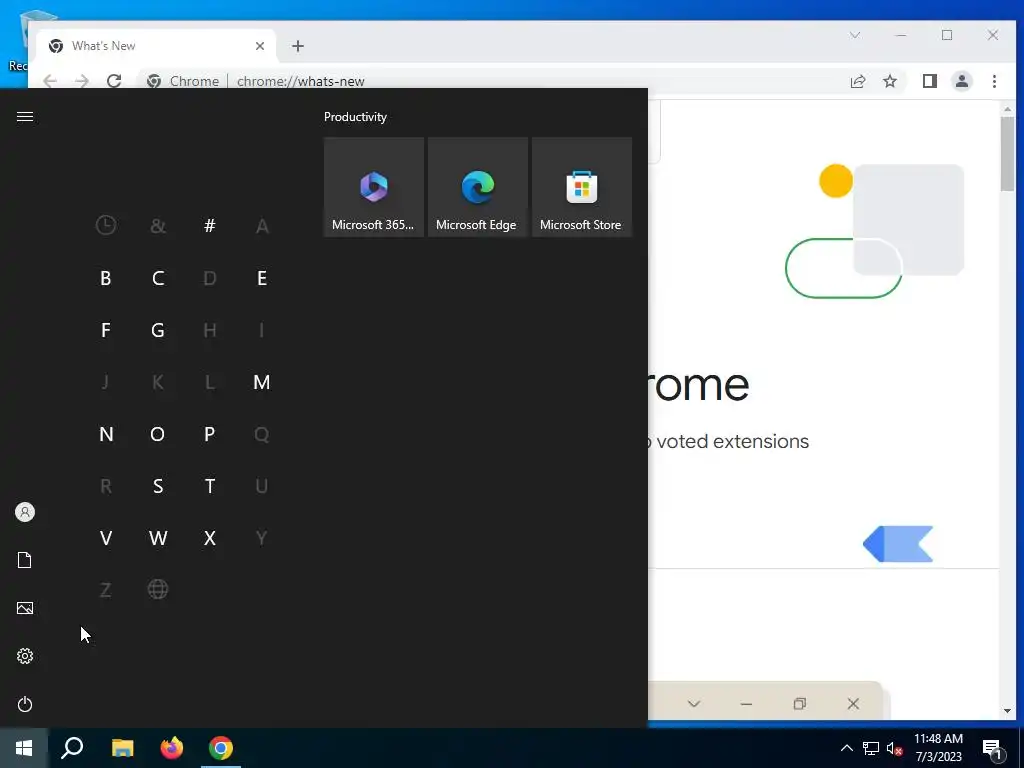The height and width of the screenshot is (768, 1024).
Task: Open network status tray icon
Action: (x=871, y=748)
